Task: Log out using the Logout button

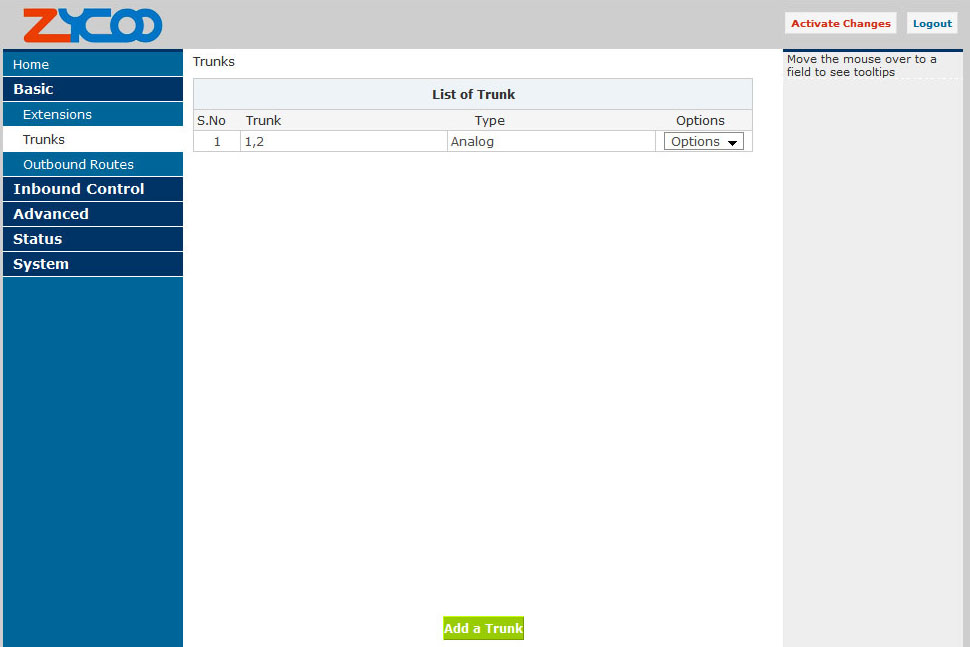Action: 932,23
